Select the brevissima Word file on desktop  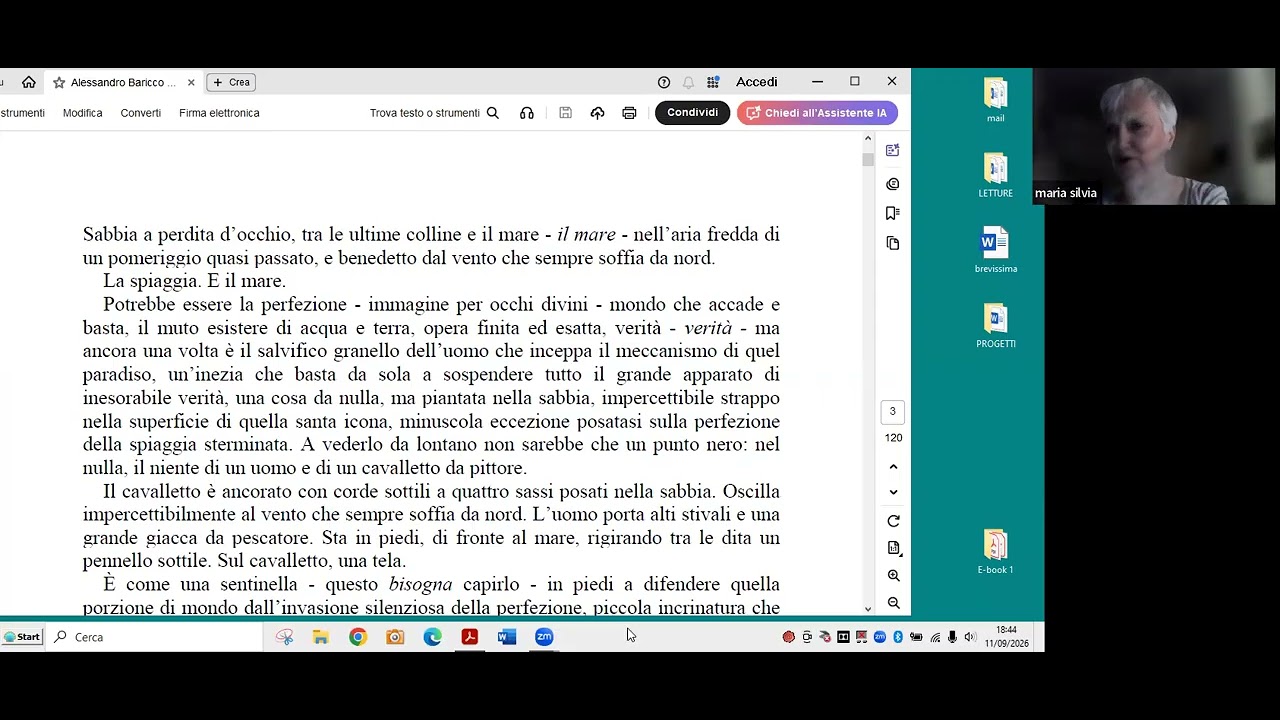click(x=995, y=250)
